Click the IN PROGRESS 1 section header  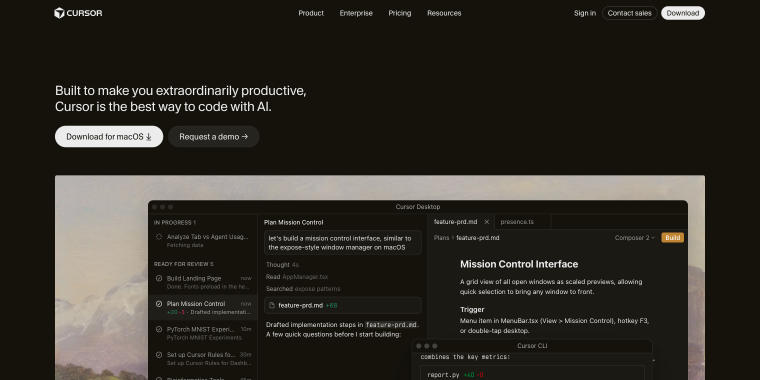click(x=174, y=222)
